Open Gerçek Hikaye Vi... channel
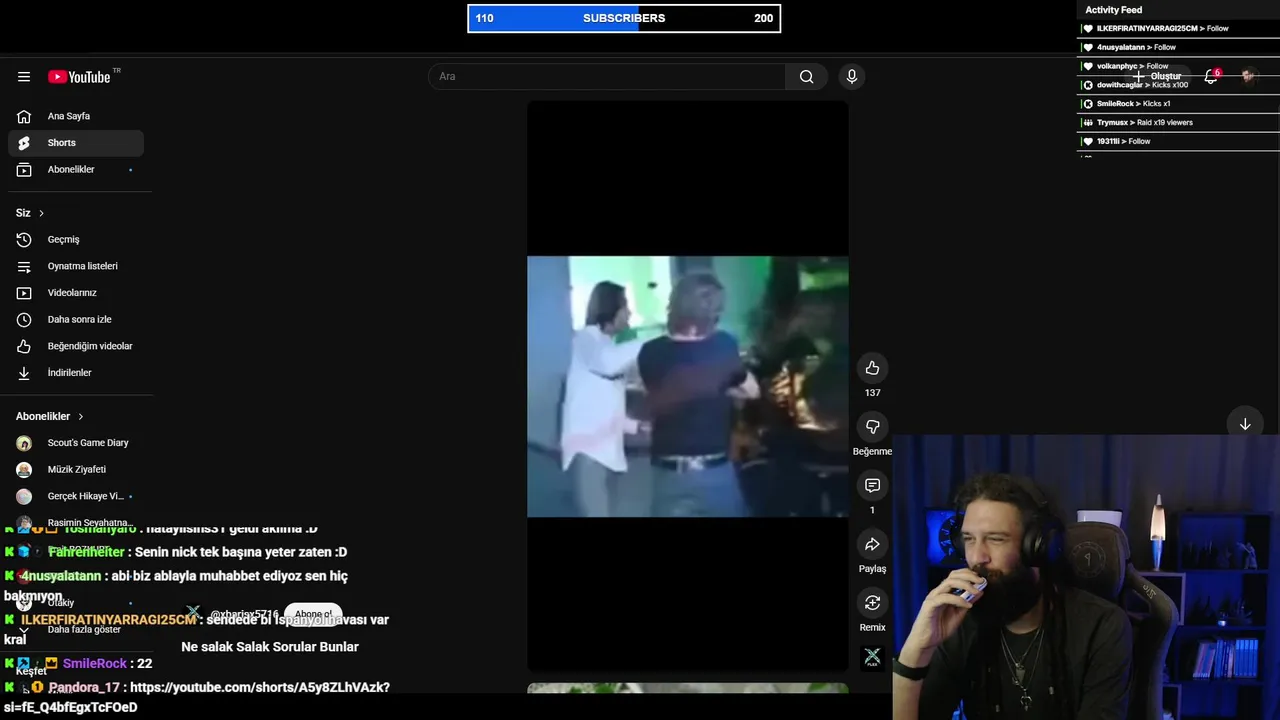This screenshot has height=720, width=1280. [x=76, y=496]
